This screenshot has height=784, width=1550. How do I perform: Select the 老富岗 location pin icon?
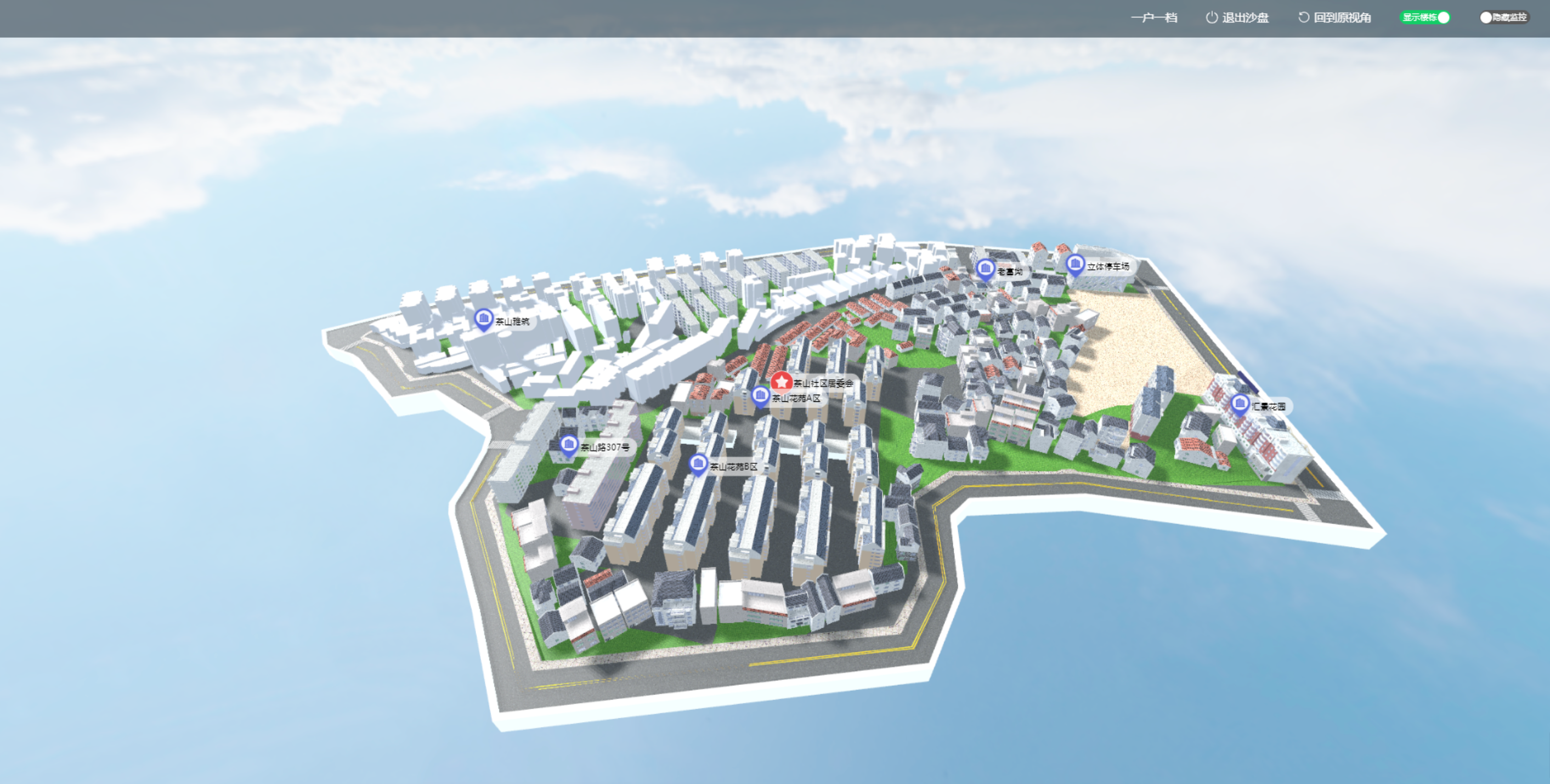(x=985, y=268)
